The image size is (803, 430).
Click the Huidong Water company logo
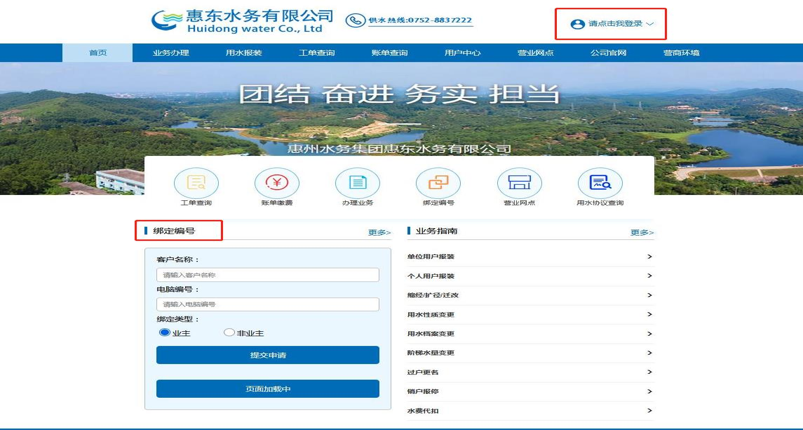pyautogui.click(x=242, y=21)
